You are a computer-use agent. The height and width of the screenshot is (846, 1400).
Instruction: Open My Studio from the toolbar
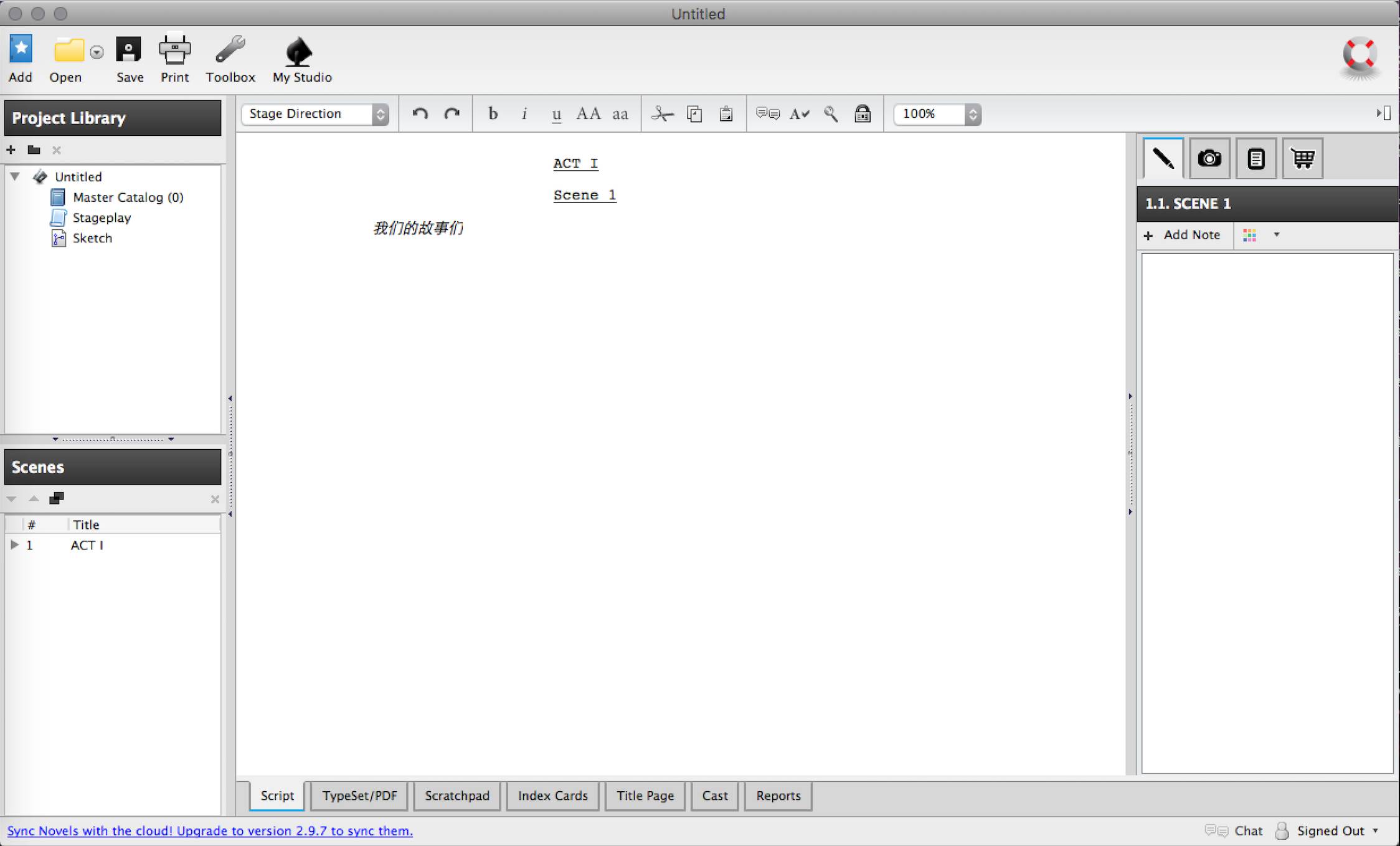(300, 52)
